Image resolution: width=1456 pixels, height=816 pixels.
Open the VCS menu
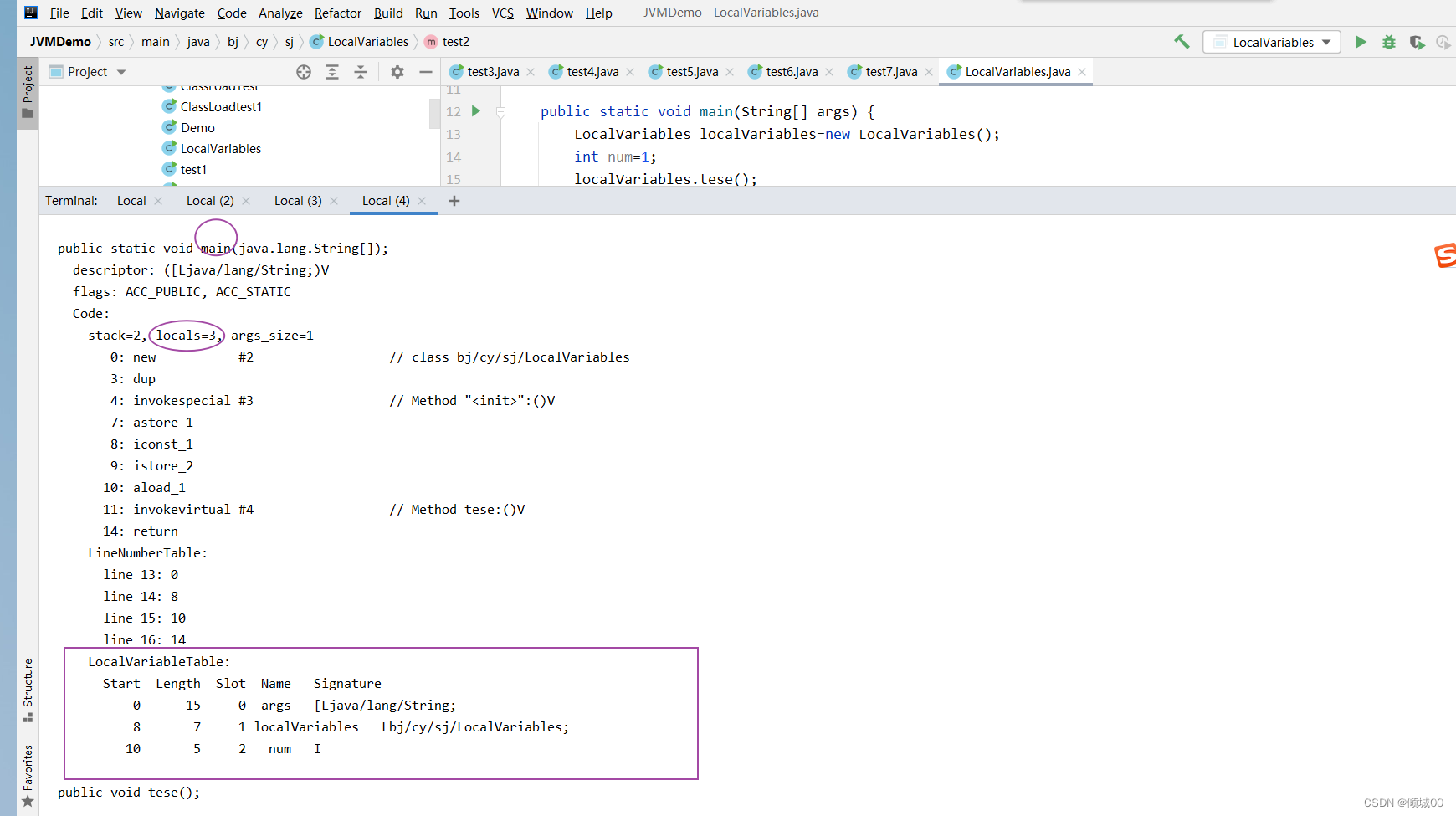[503, 13]
